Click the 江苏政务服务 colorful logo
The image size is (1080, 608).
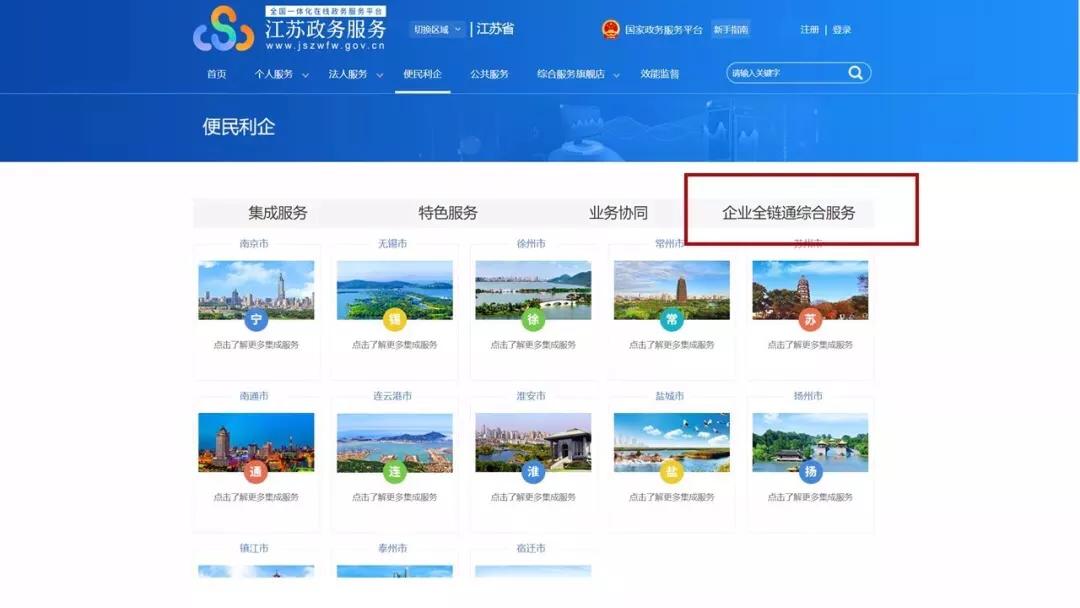point(222,32)
